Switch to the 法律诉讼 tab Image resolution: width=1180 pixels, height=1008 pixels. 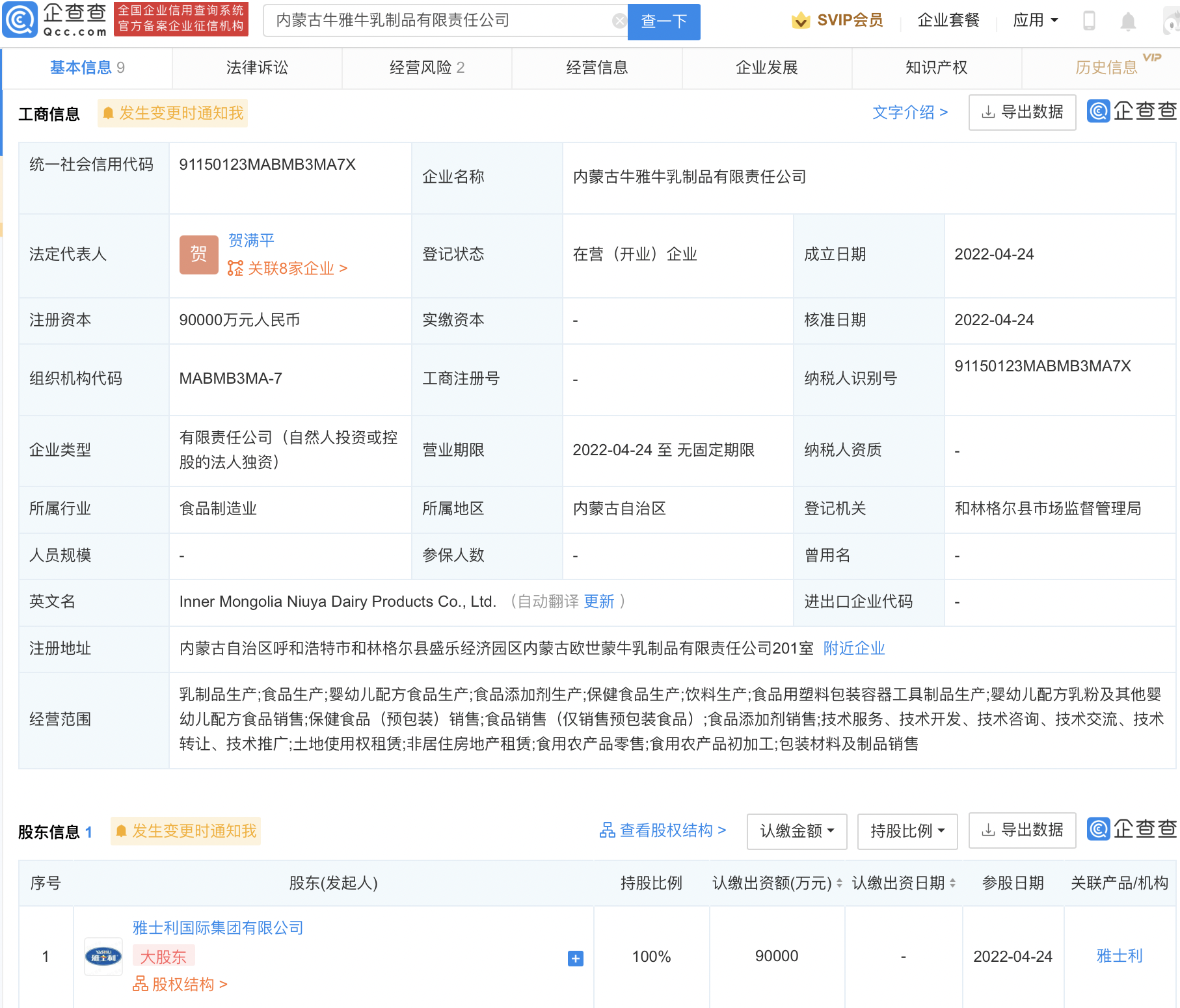pos(257,68)
